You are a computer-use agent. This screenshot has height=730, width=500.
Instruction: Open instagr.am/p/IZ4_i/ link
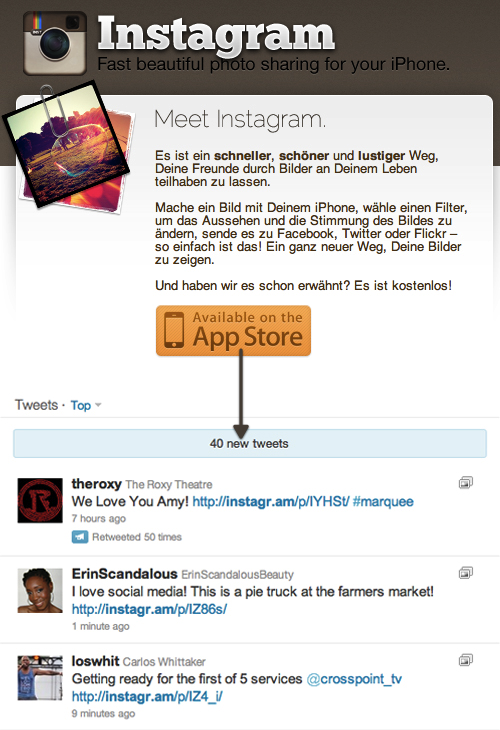pos(147,696)
